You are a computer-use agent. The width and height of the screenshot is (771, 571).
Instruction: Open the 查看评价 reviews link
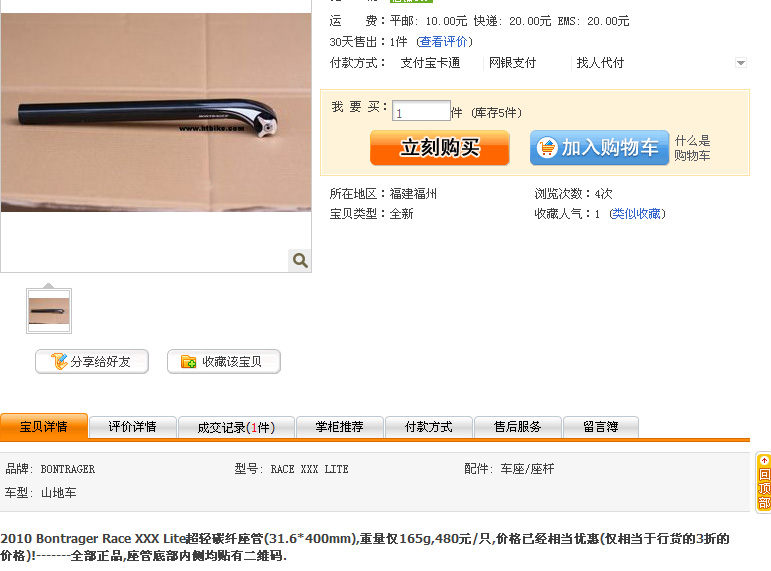(444, 42)
